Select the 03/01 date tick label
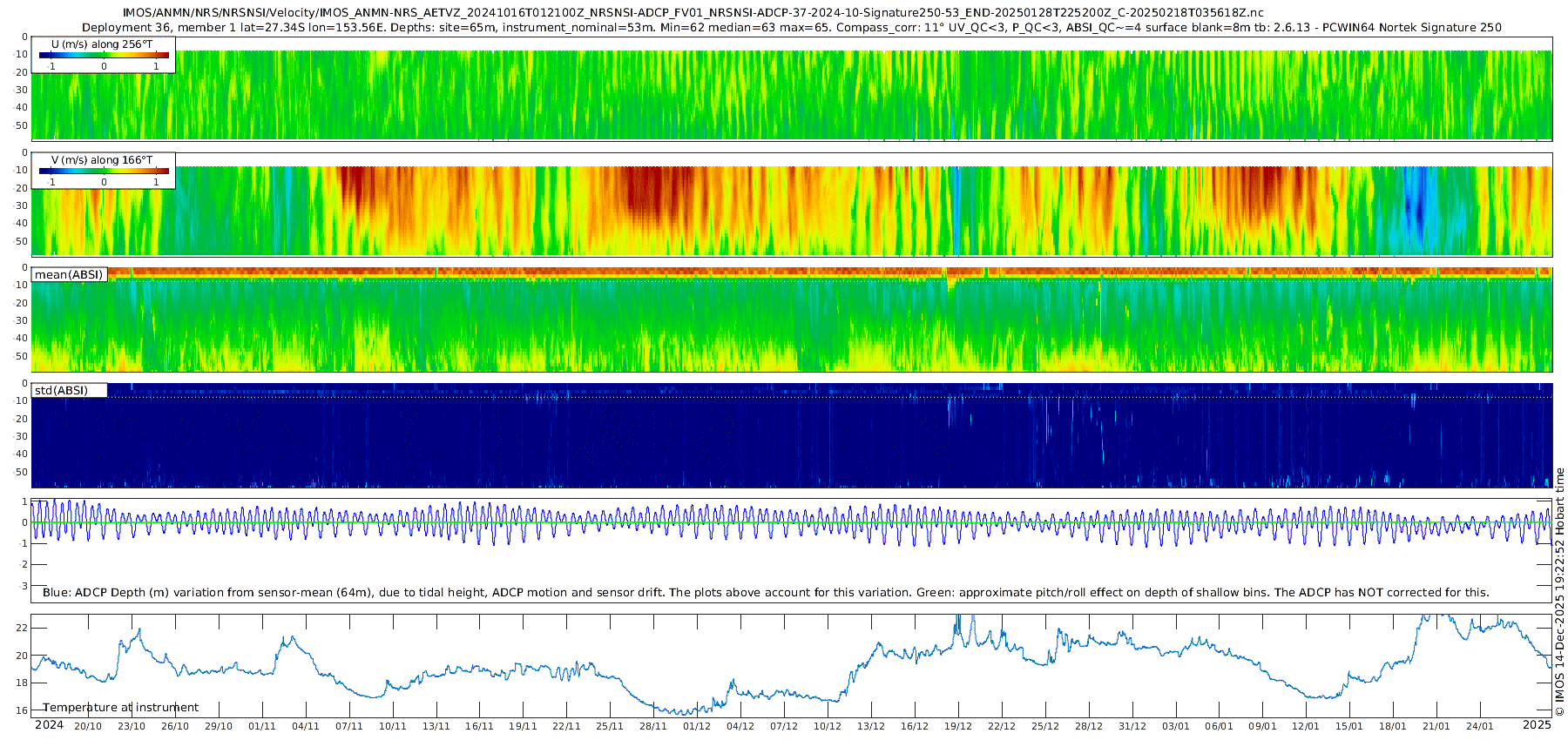This screenshot has width=1568, height=740. point(1175,726)
